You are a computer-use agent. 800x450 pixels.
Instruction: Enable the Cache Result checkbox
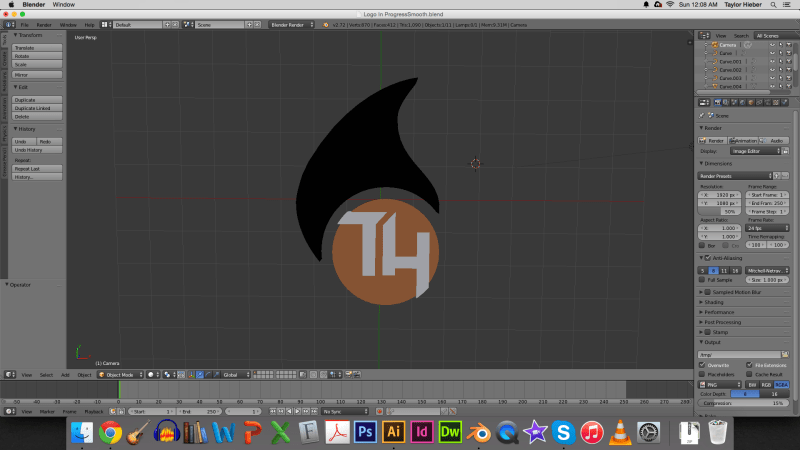click(x=749, y=374)
